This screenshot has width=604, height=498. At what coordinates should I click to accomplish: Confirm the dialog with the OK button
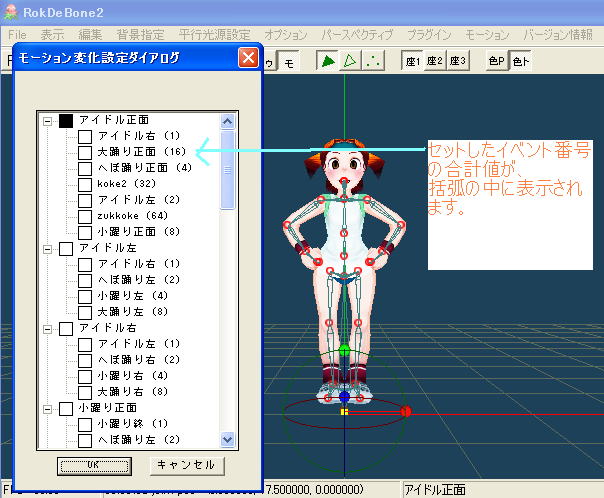click(95, 466)
